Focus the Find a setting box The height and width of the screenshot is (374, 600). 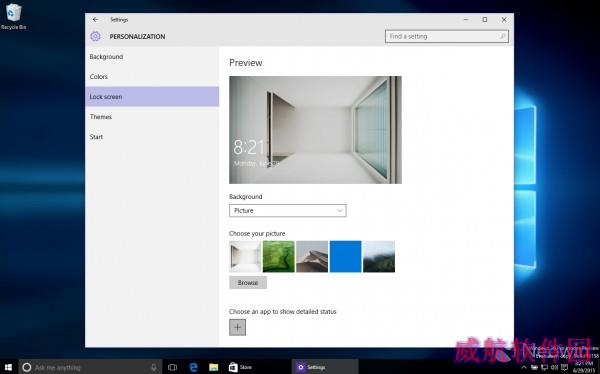click(447, 36)
